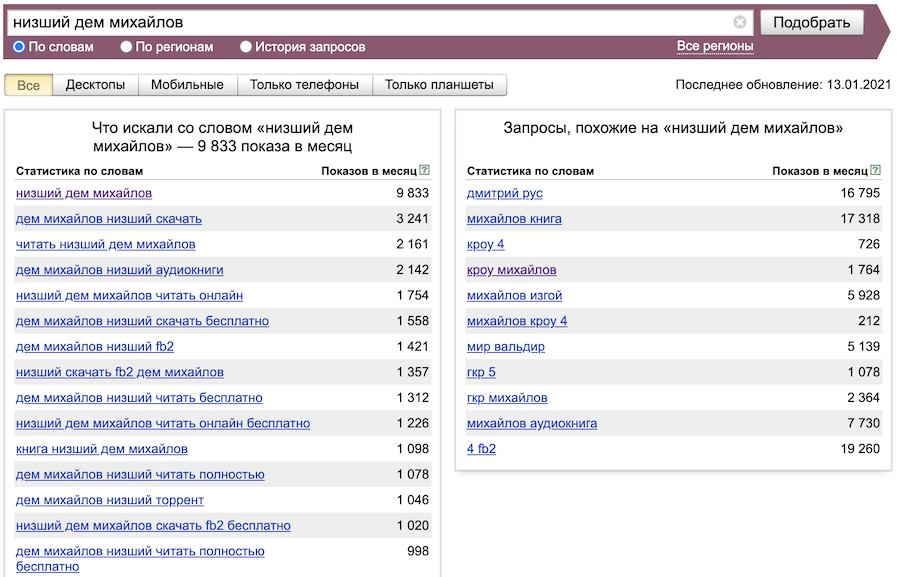900x577 pixels.
Task: Select the "По регионам" radio button
Action: click(x=126, y=47)
